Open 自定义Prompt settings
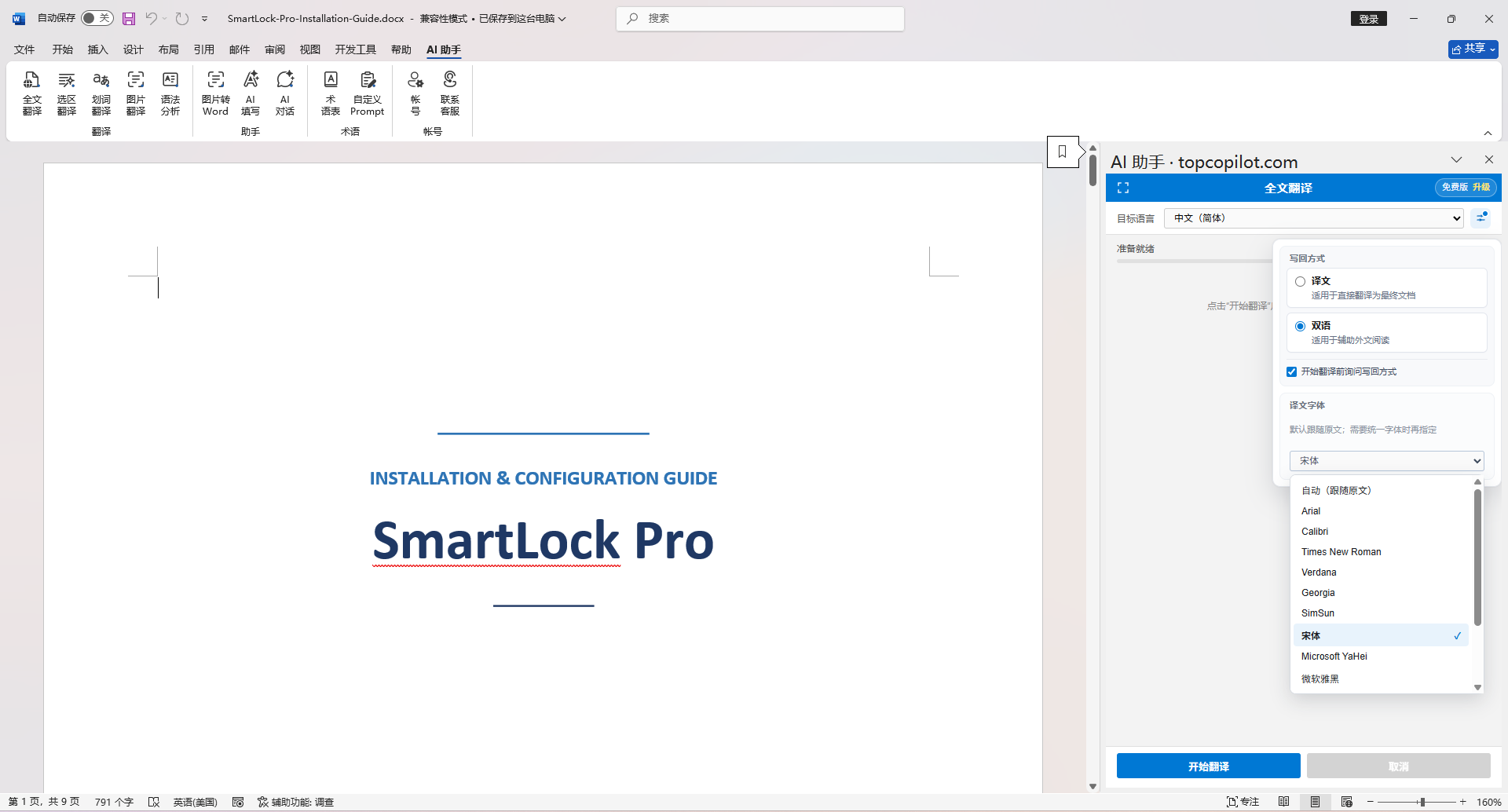The height and width of the screenshot is (812, 1508). [x=368, y=93]
